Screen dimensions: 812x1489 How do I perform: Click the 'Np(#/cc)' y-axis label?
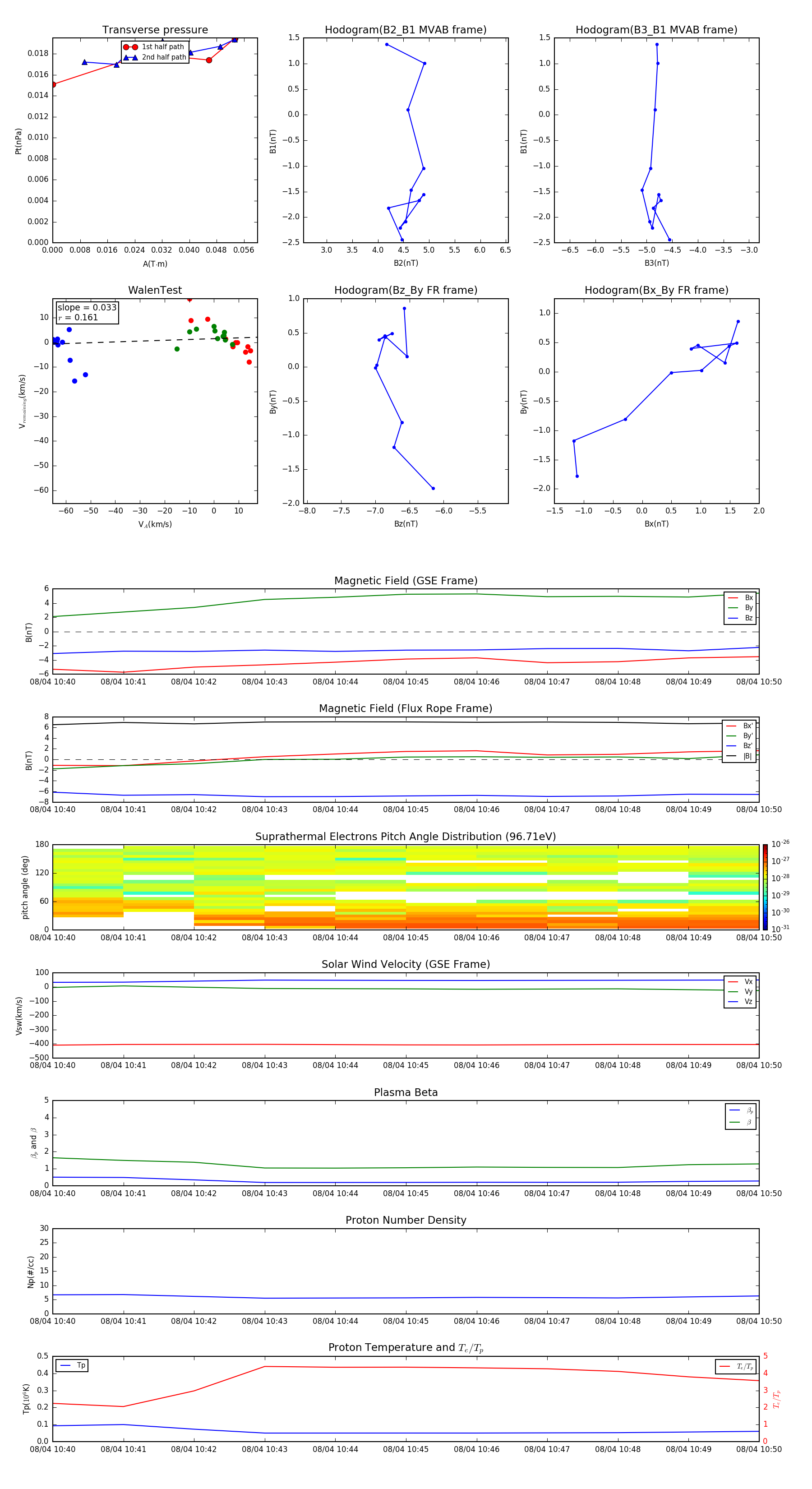point(31,1272)
